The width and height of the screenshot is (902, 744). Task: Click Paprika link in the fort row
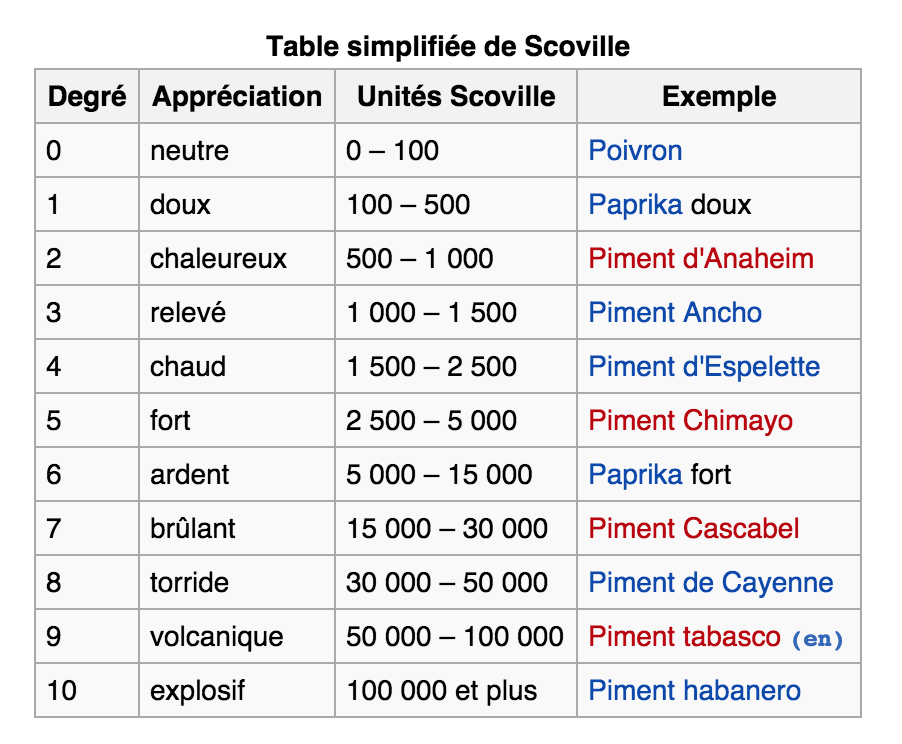(x=635, y=475)
